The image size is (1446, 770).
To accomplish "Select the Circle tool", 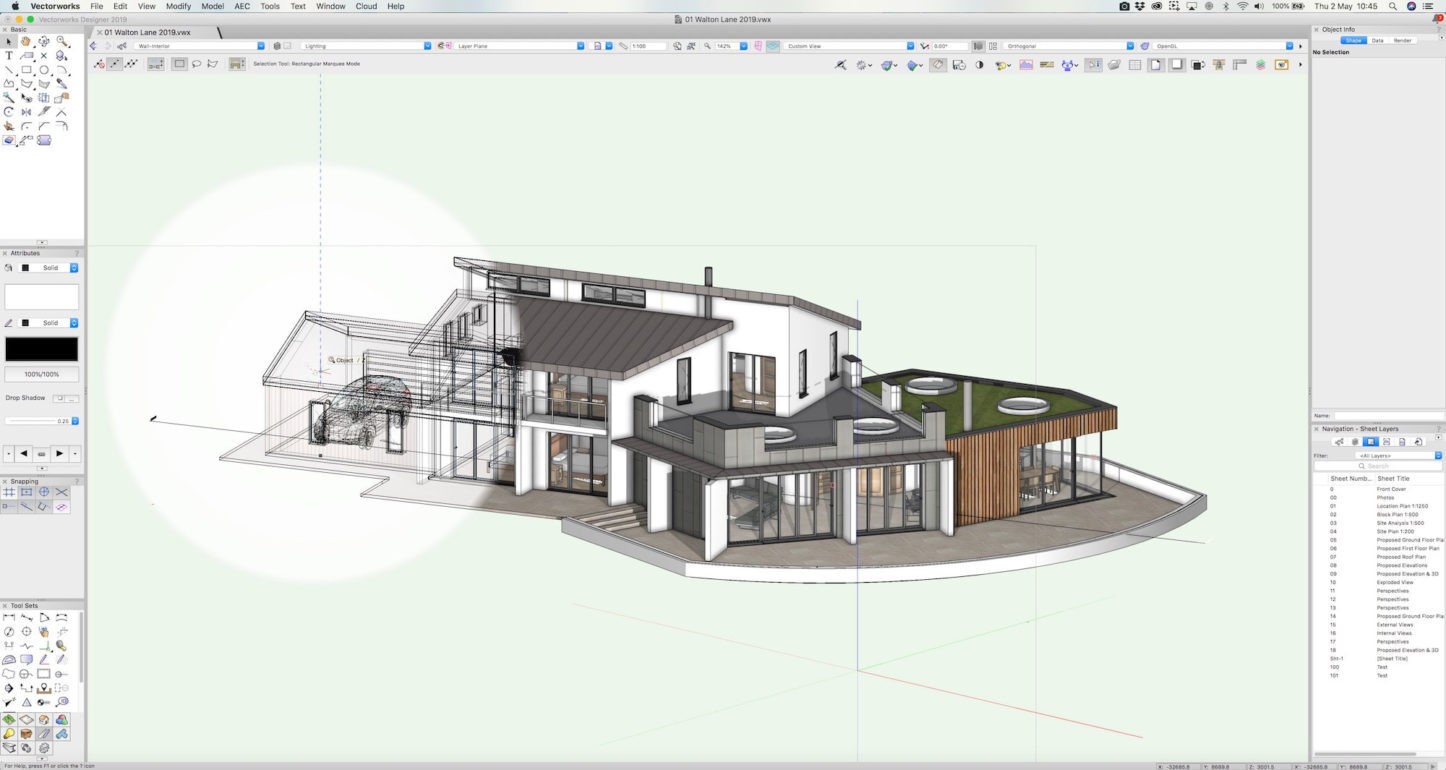I will 44,70.
